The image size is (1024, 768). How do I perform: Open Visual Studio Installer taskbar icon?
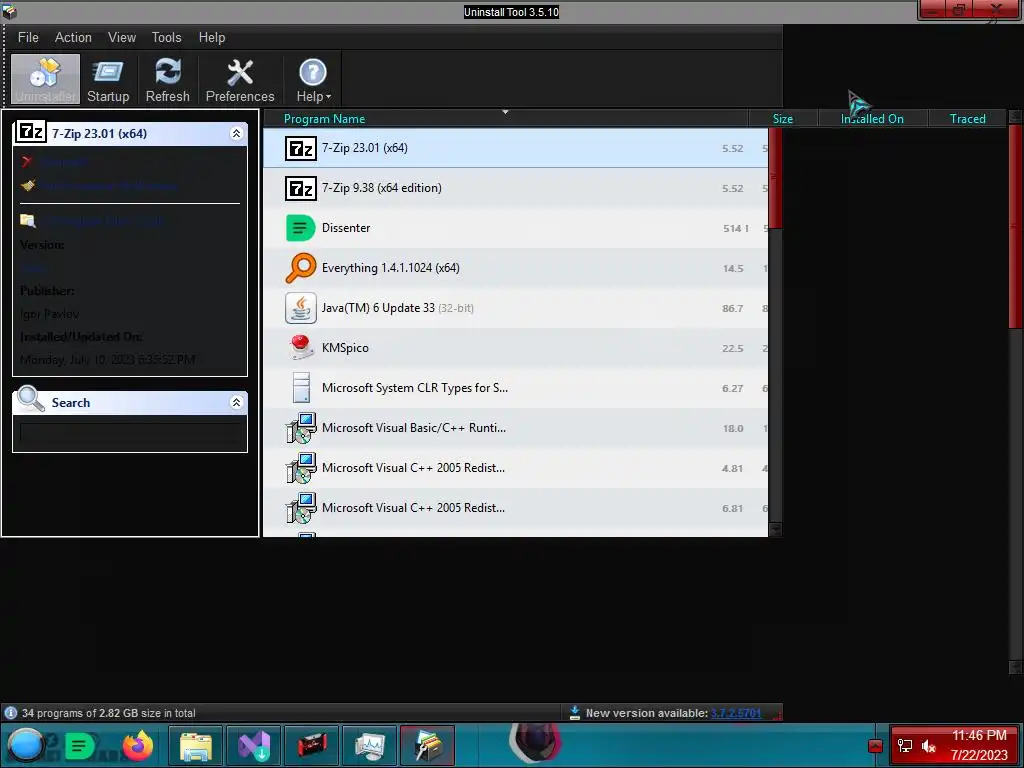(x=253, y=745)
